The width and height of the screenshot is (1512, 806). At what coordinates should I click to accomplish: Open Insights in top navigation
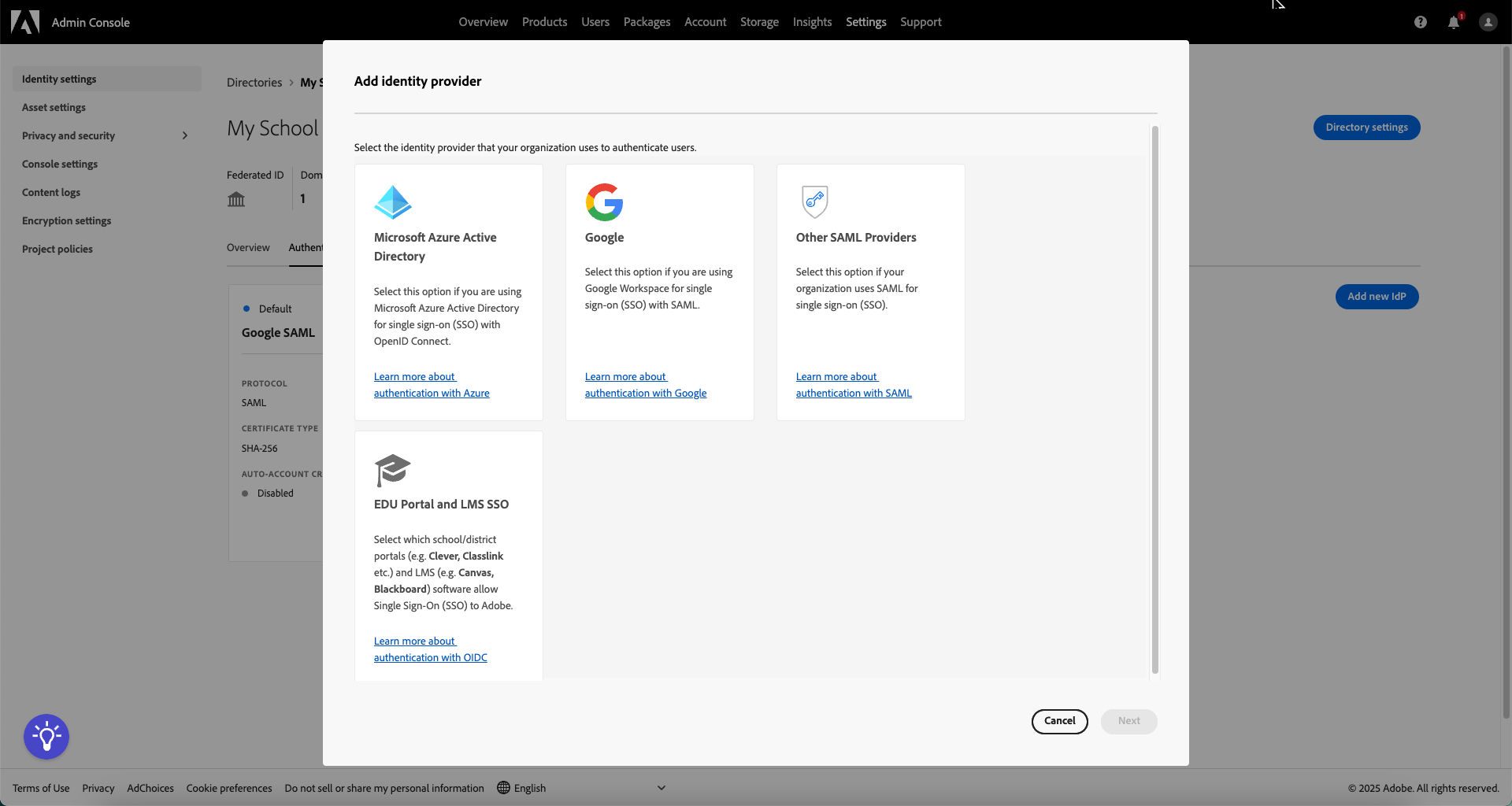pyautogui.click(x=812, y=22)
